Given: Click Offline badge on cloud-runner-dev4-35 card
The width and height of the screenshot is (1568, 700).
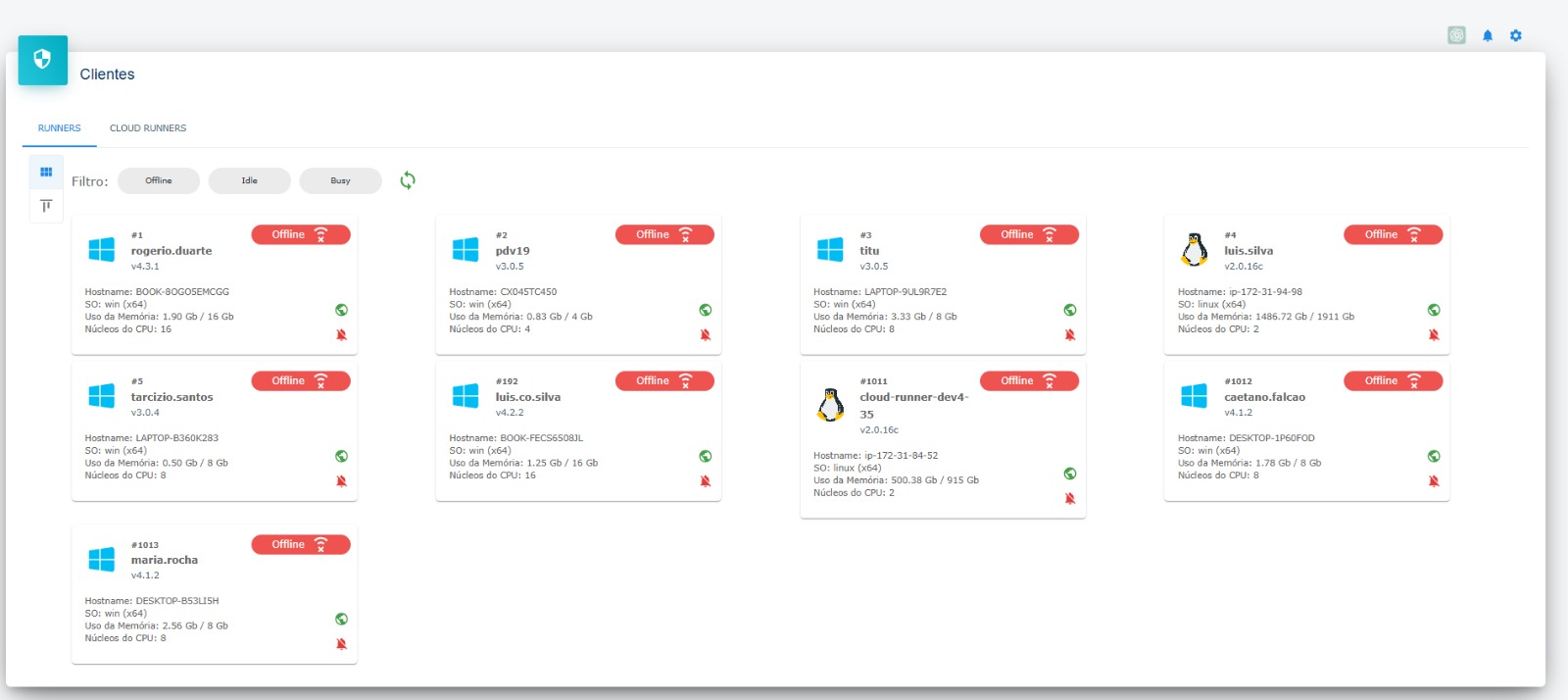Looking at the screenshot, I should (1029, 380).
